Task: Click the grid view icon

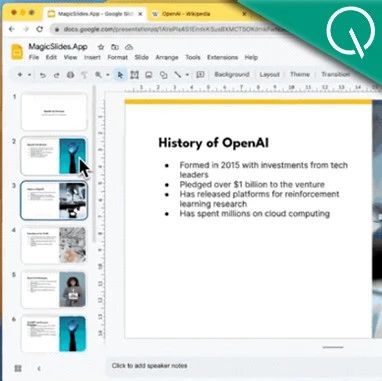Action: pos(18,368)
